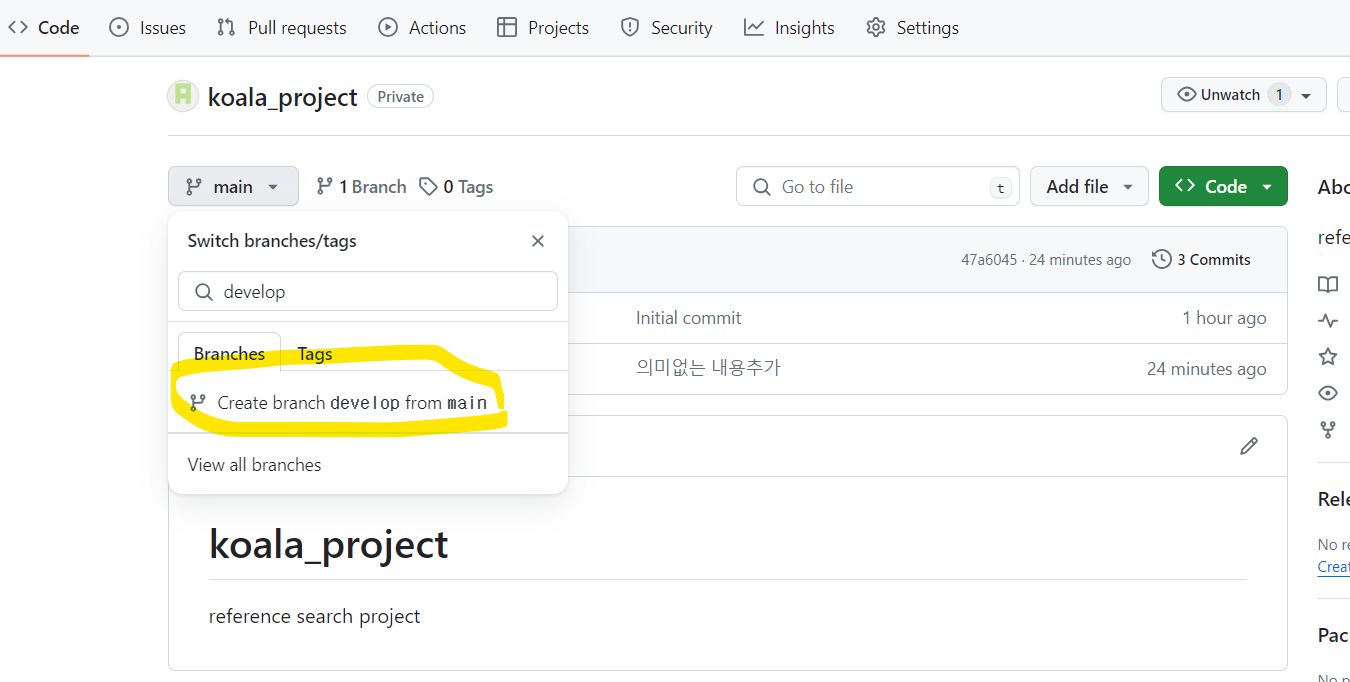Click the koala_project README heading
1350x682 pixels.
pyautogui.click(x=328, y=545)
